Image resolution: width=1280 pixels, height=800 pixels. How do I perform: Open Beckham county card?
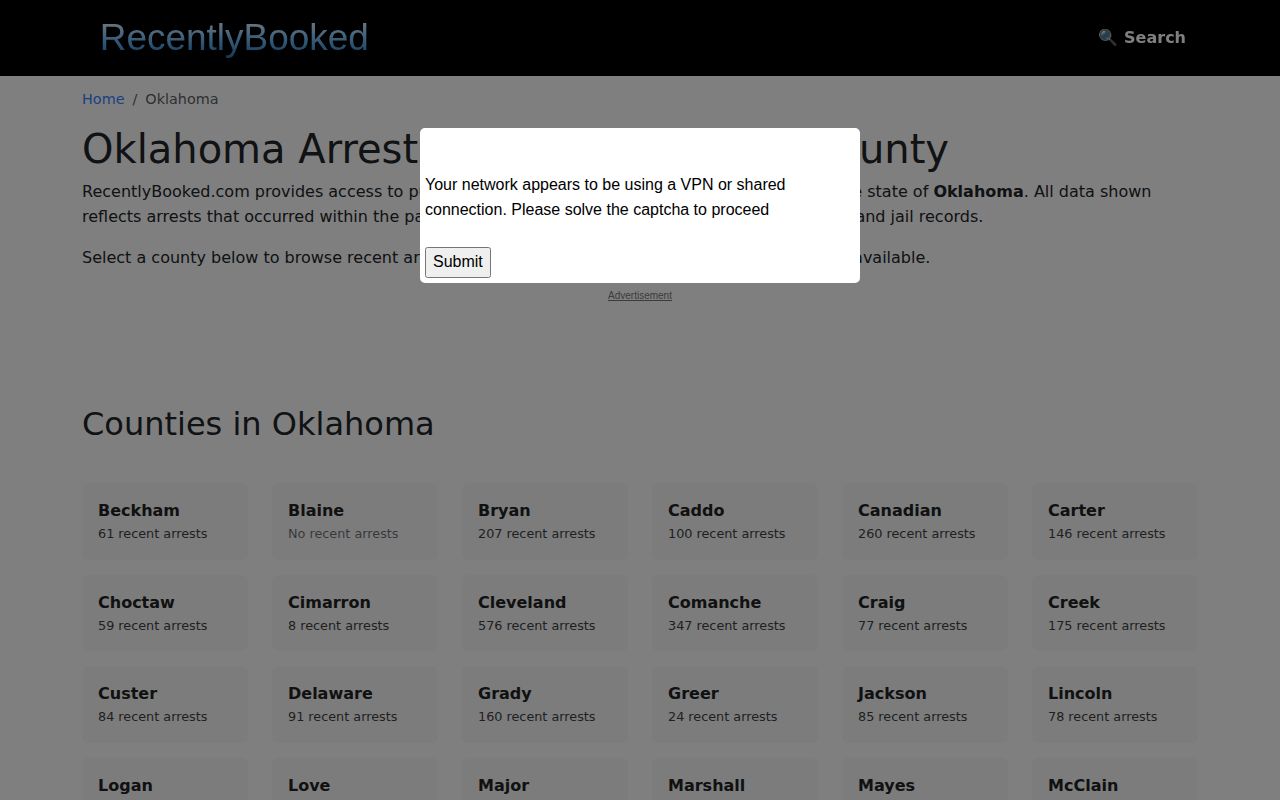[x=165, y=521]
